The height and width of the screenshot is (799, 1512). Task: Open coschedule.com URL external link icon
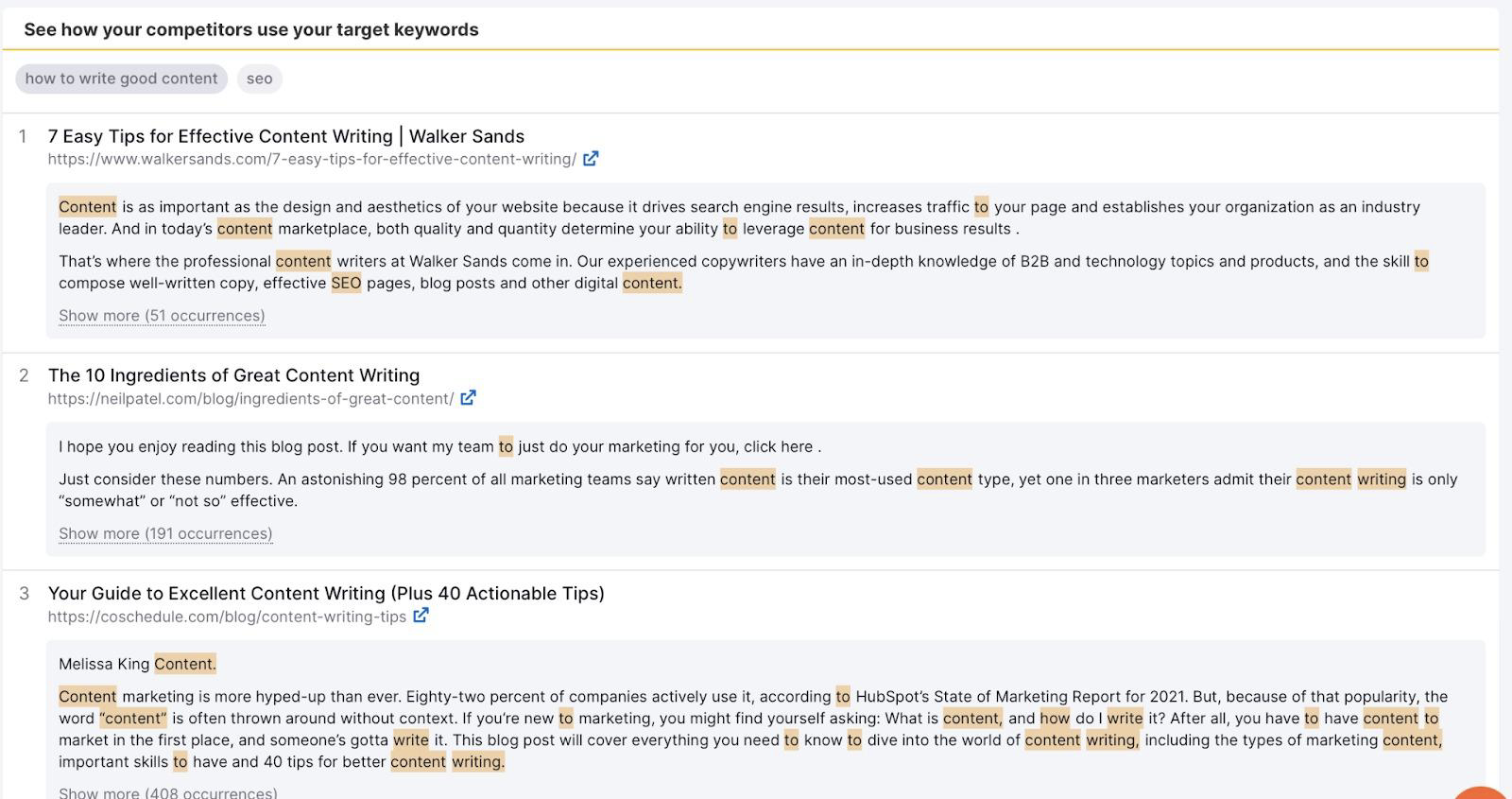[421, 616]
